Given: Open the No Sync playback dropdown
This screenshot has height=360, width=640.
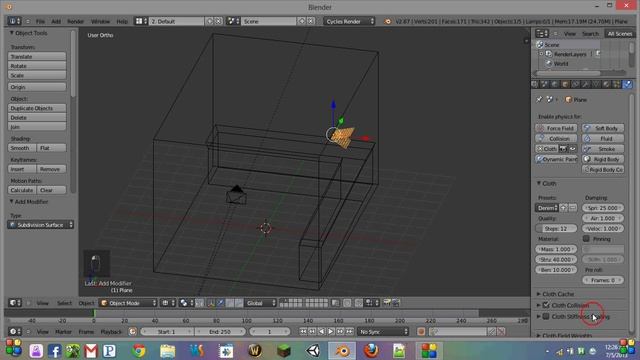Looking at the screenshot, I should coord(383,332).
